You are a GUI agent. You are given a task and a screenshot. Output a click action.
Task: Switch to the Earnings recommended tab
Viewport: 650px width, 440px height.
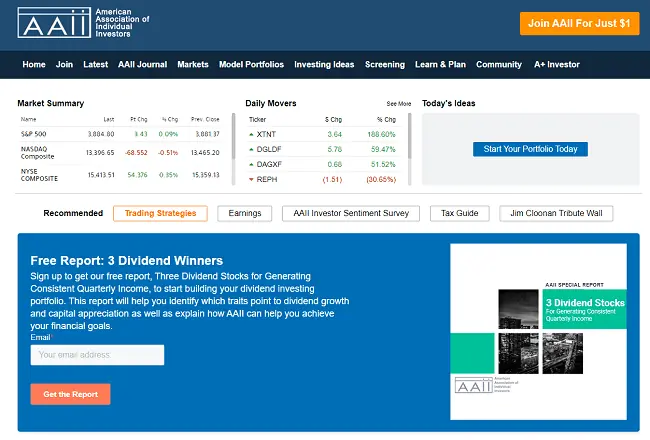tap(245, 213)
